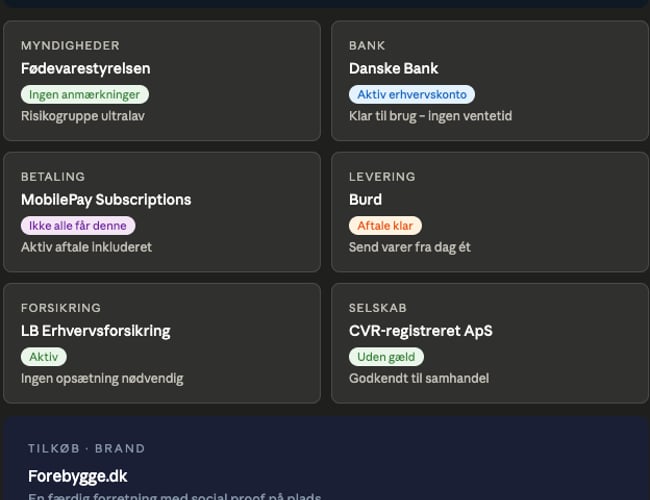Viewport: 650px width, 500px height.
Task: Click the MYNDIGHEDER category label
Action: [x=70, y=45]
